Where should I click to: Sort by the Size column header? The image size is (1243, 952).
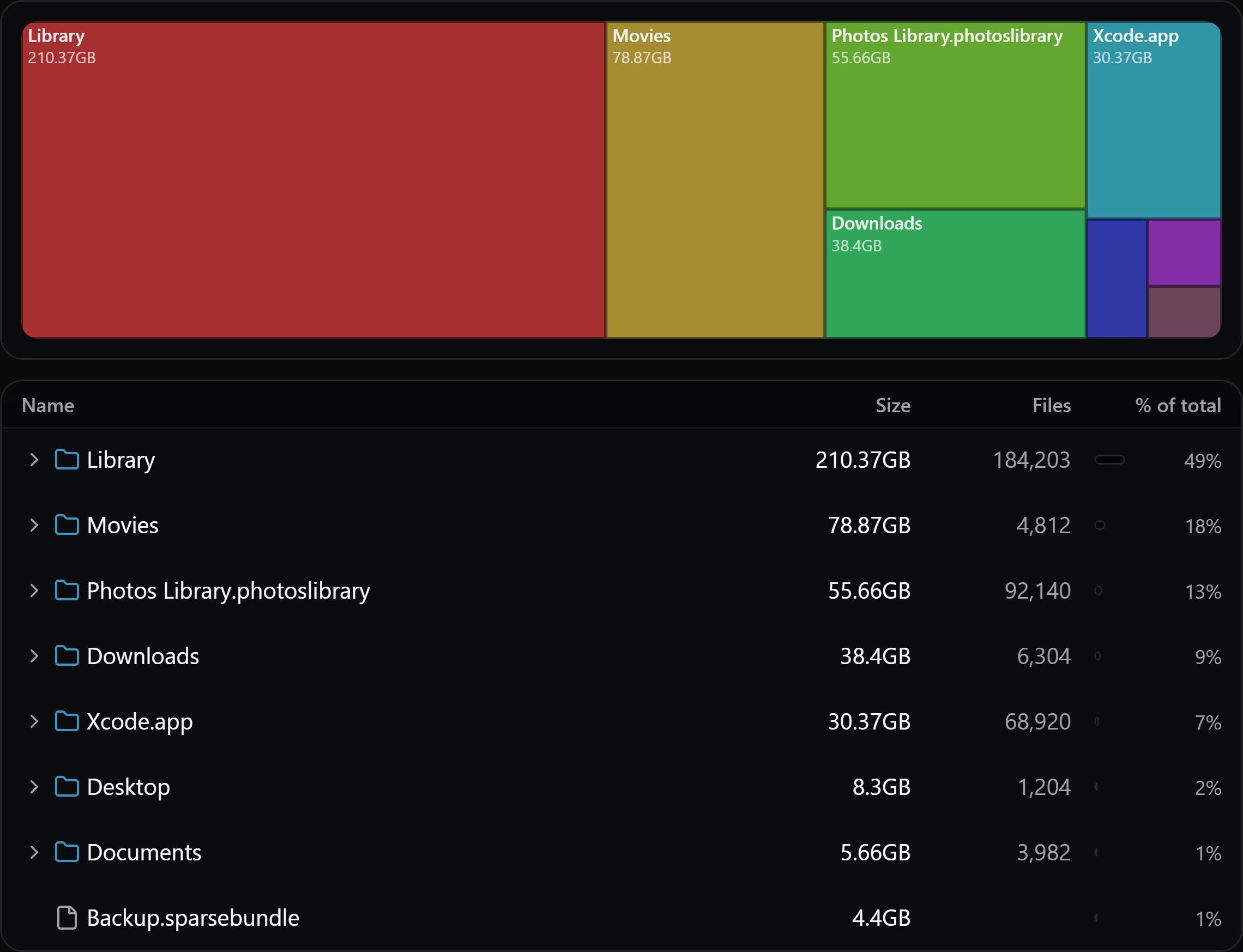point(893,406)
